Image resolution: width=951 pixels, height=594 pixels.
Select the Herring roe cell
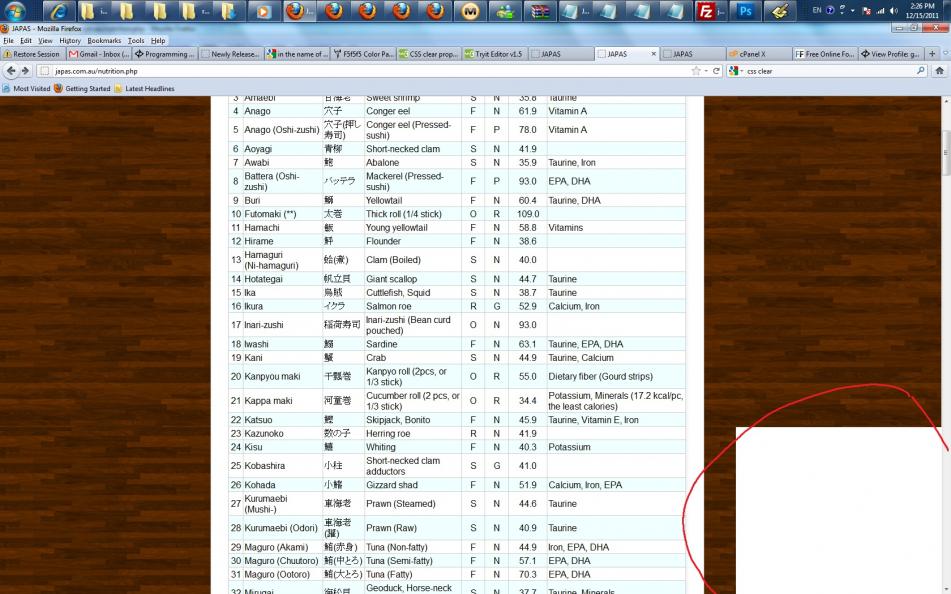412,434
